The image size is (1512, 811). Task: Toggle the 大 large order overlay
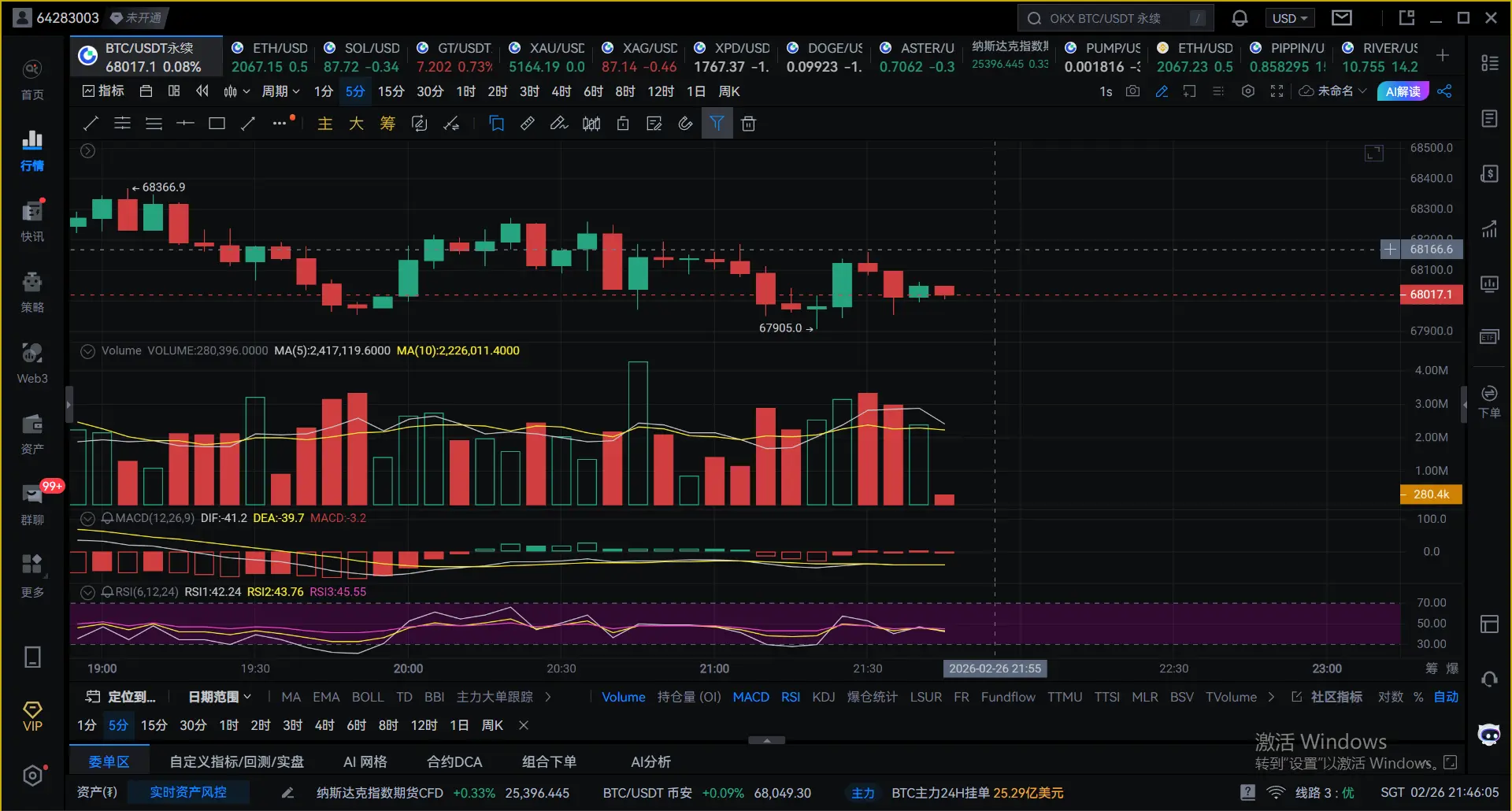tap(356, 124)
